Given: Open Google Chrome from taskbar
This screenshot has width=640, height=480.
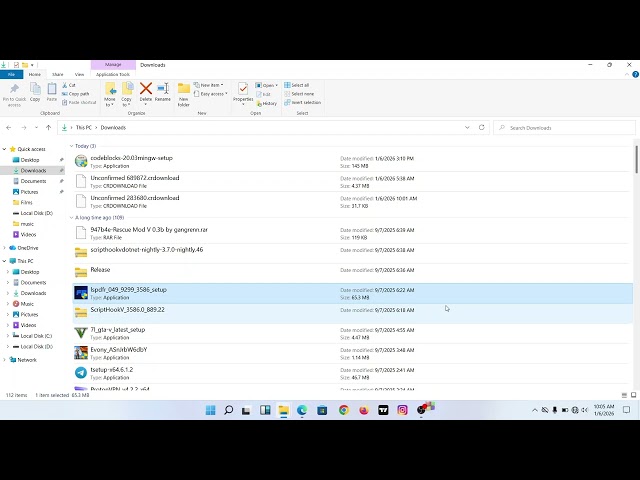Looking at the screenshot, I should click(x=344, y=410).
